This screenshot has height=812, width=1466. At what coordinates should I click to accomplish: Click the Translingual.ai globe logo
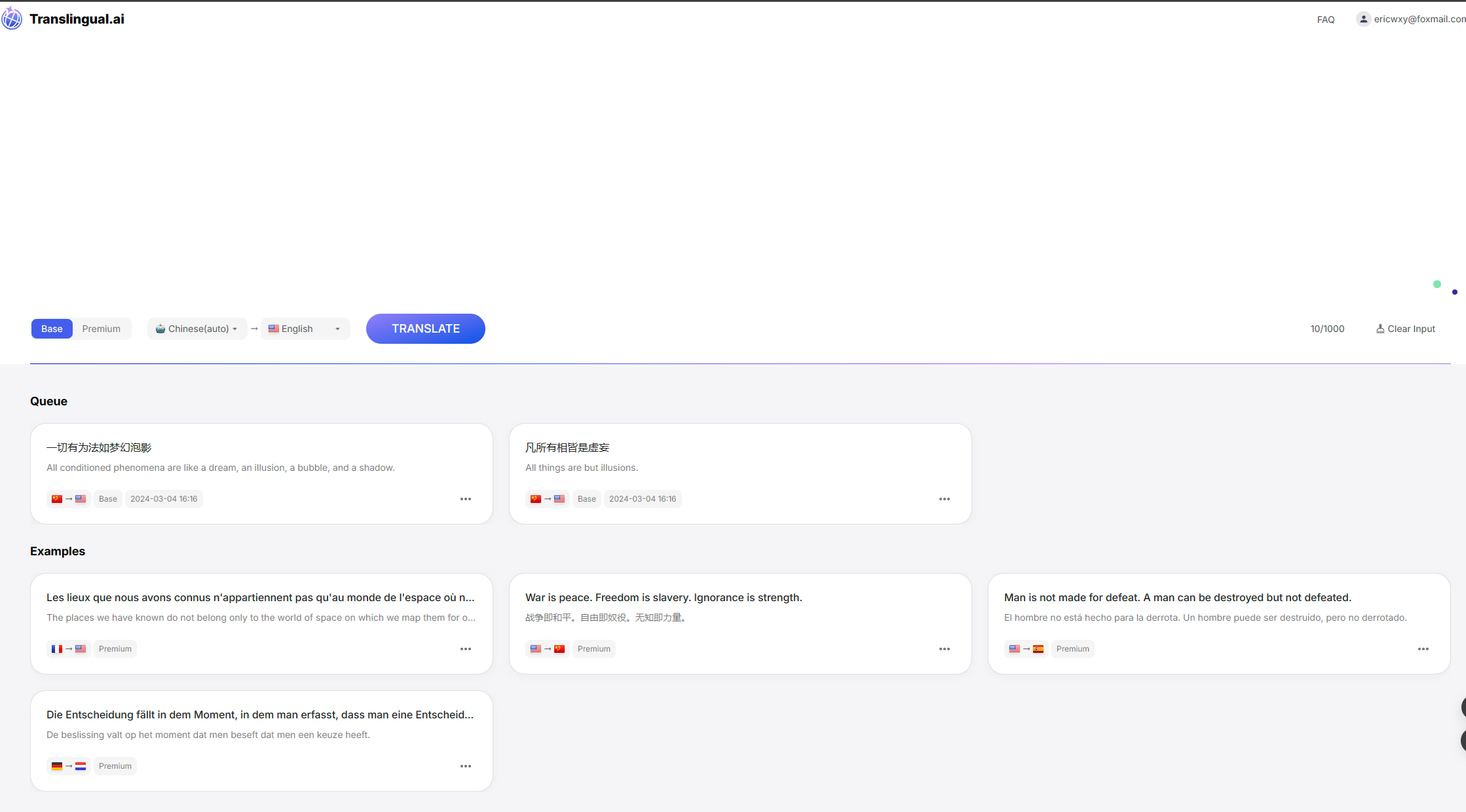point(12,18)
